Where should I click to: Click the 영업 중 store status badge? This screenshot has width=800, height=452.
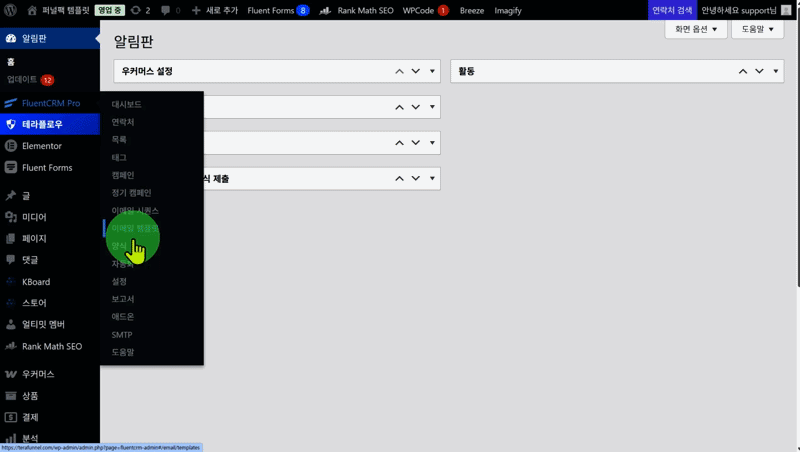coord(110,10)
